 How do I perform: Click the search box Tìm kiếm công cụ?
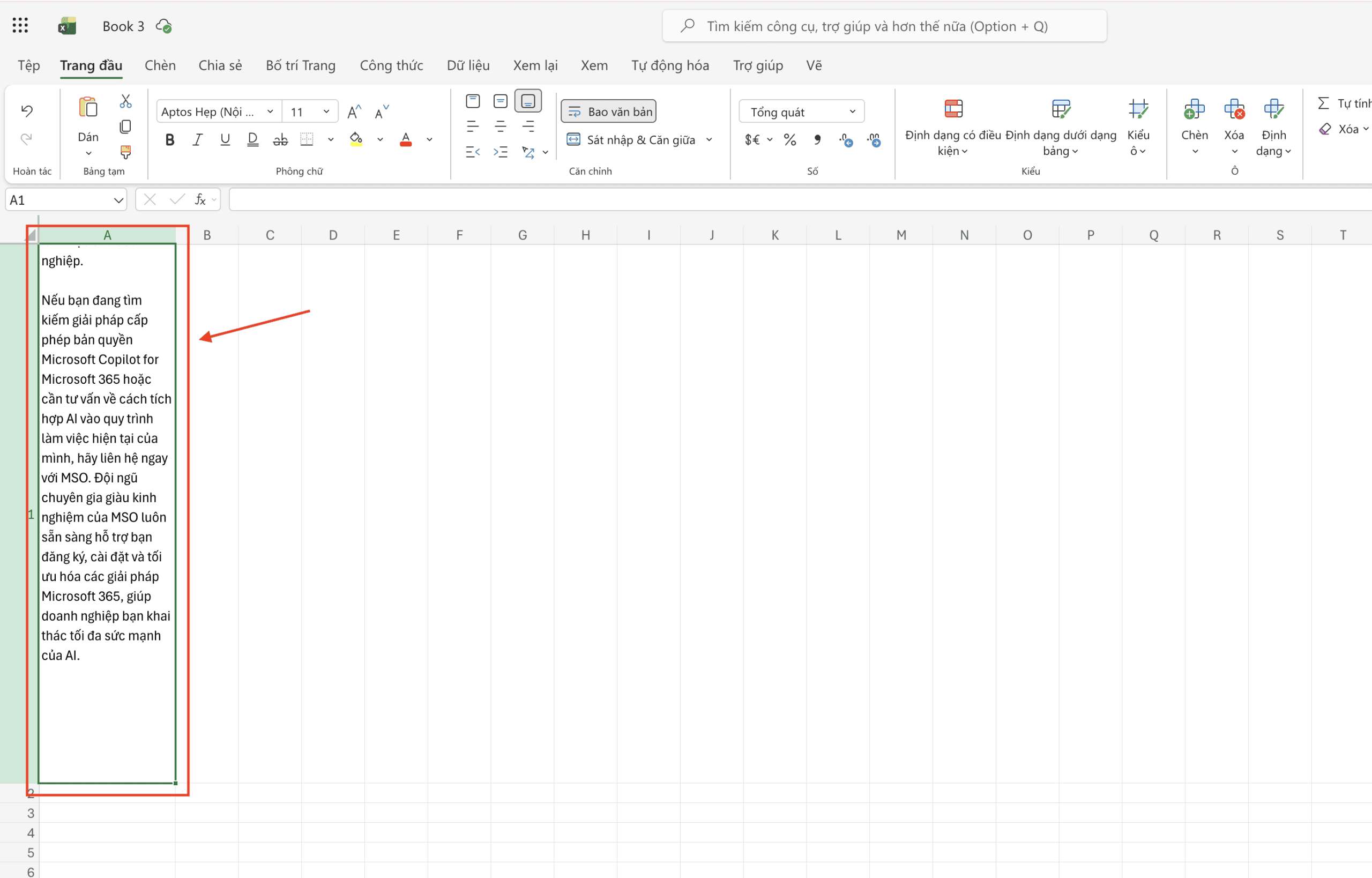tap(884, 26)
